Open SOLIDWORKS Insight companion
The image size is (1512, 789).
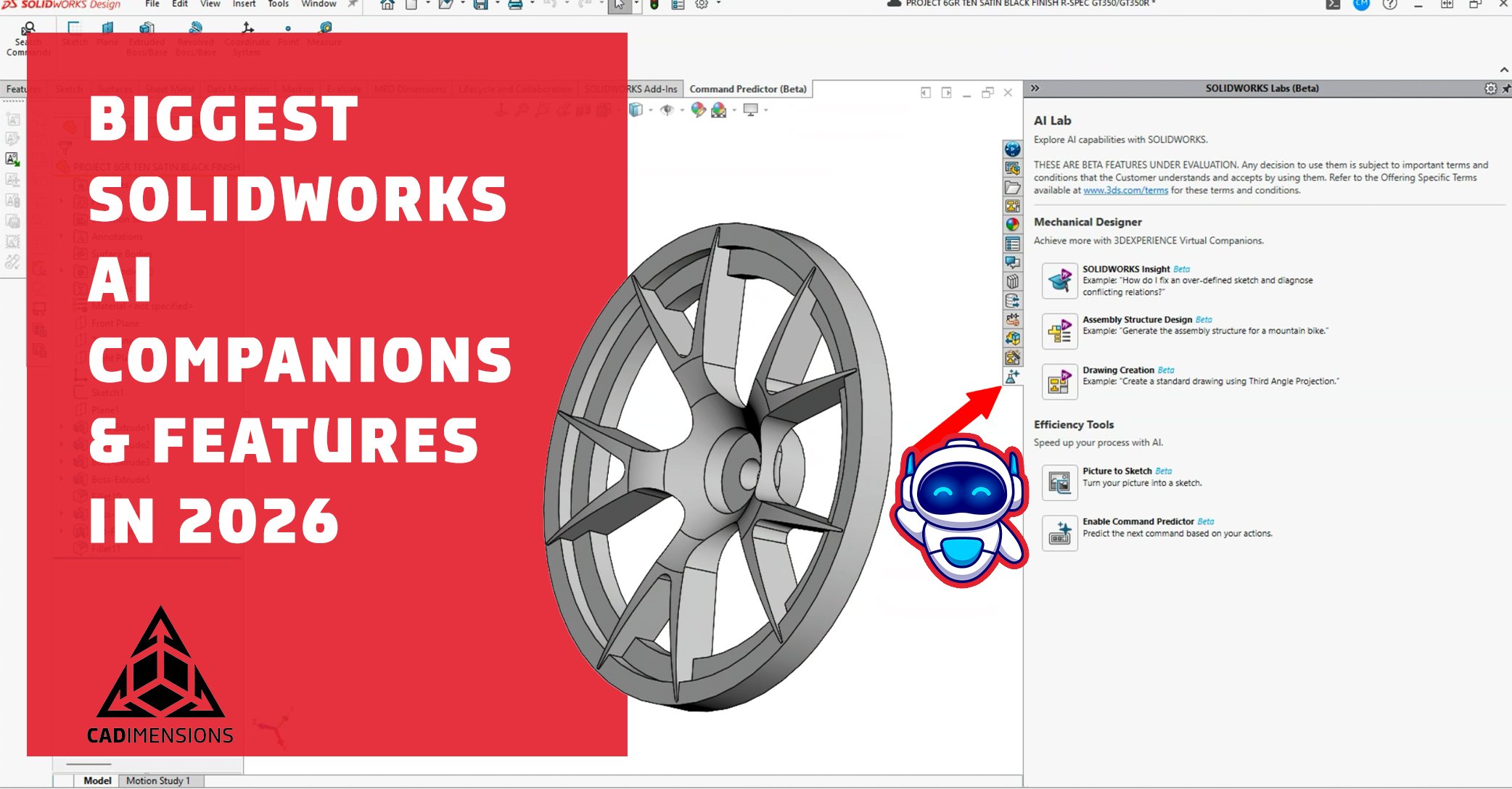pos(1059,281)
